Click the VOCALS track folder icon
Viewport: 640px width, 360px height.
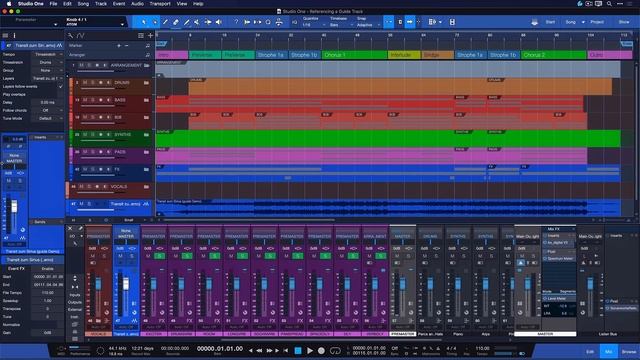pyautogui.click(x=146, y=187)
